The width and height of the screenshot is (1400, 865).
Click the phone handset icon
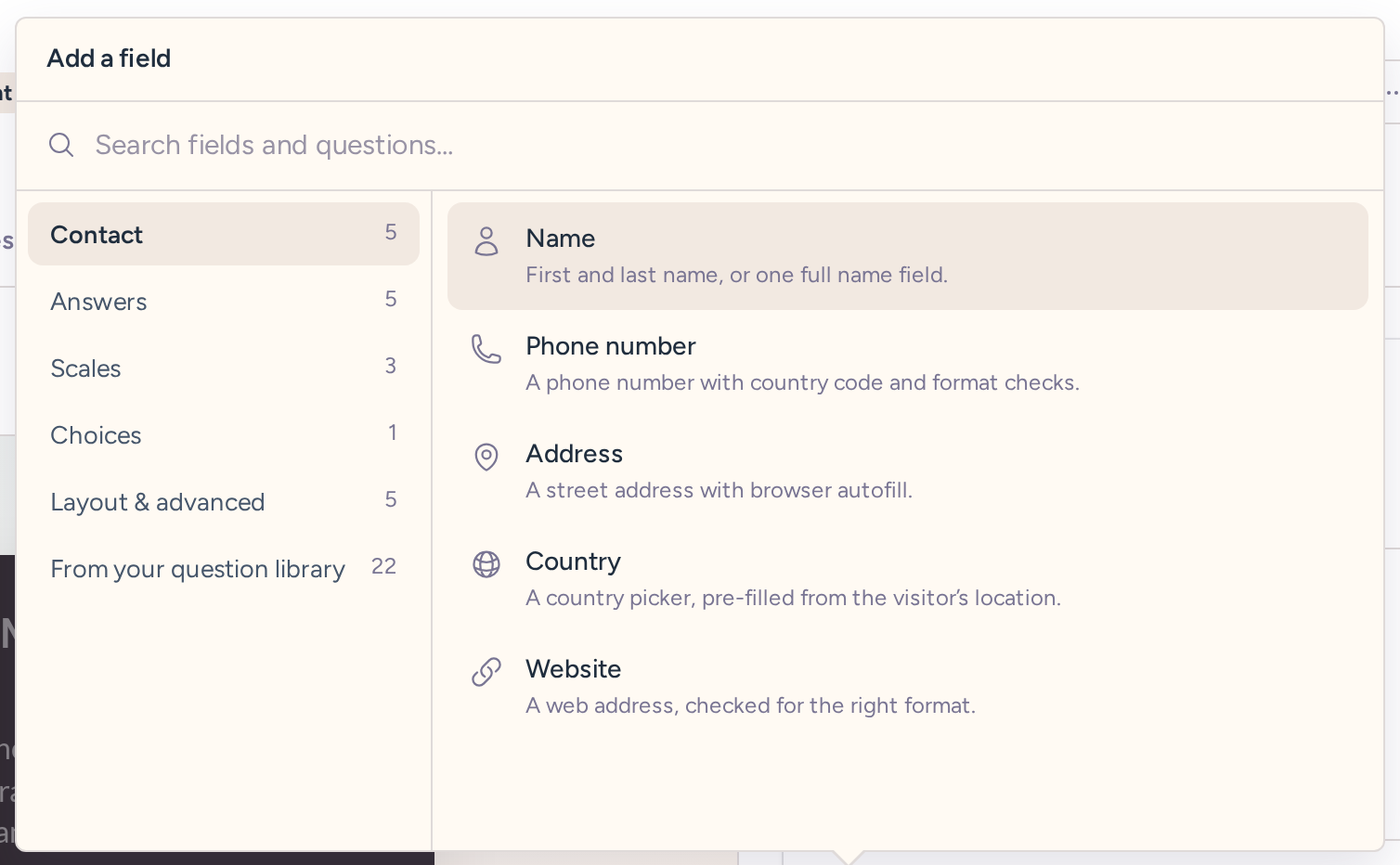coord(486,349)
